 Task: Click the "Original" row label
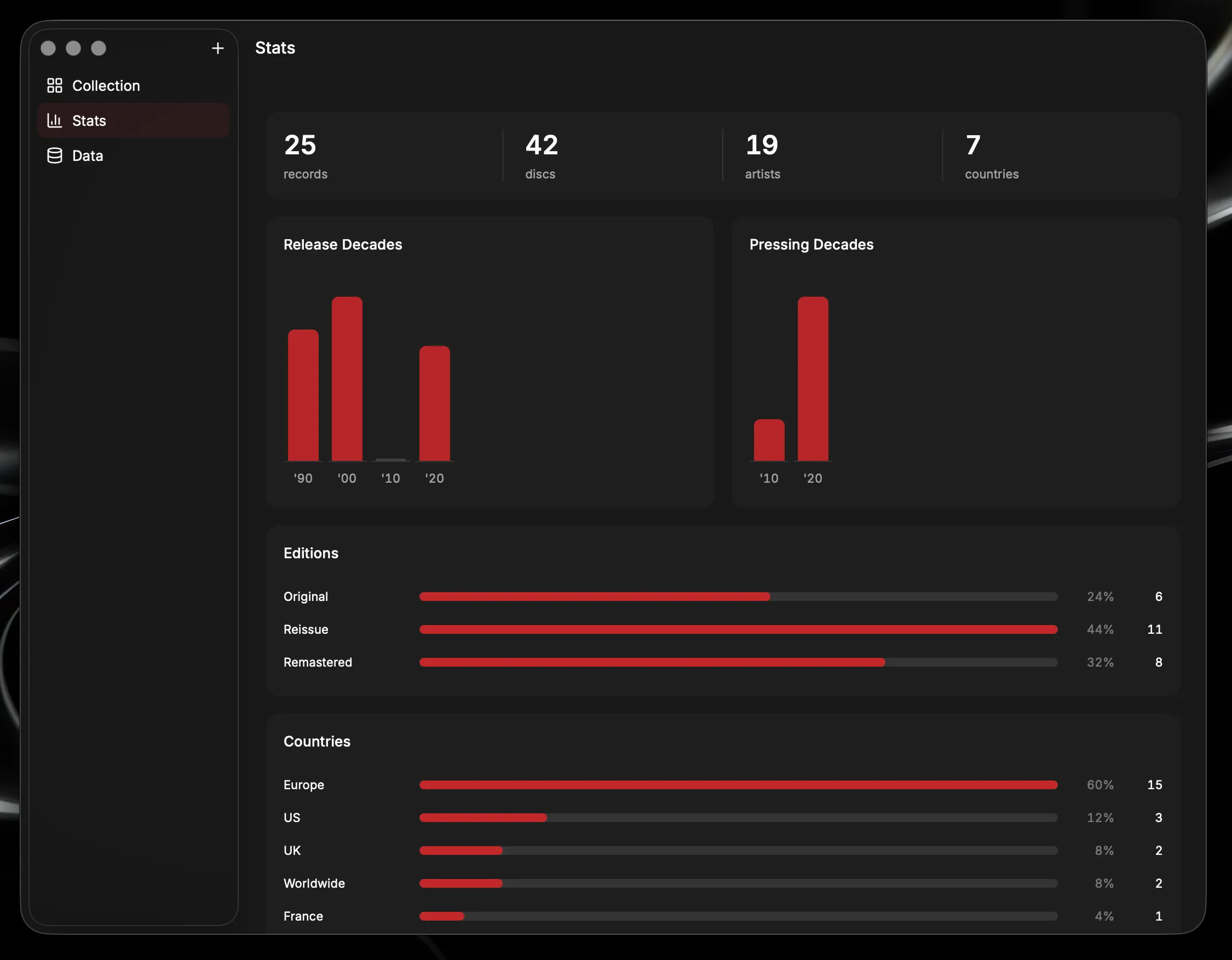[306, 597]
